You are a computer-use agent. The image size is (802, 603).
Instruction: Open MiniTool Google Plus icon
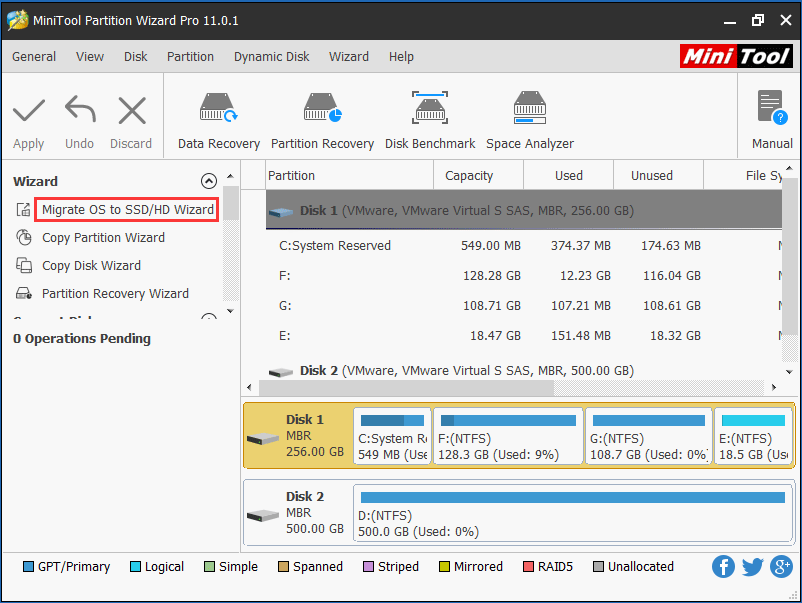pos(782,567)
